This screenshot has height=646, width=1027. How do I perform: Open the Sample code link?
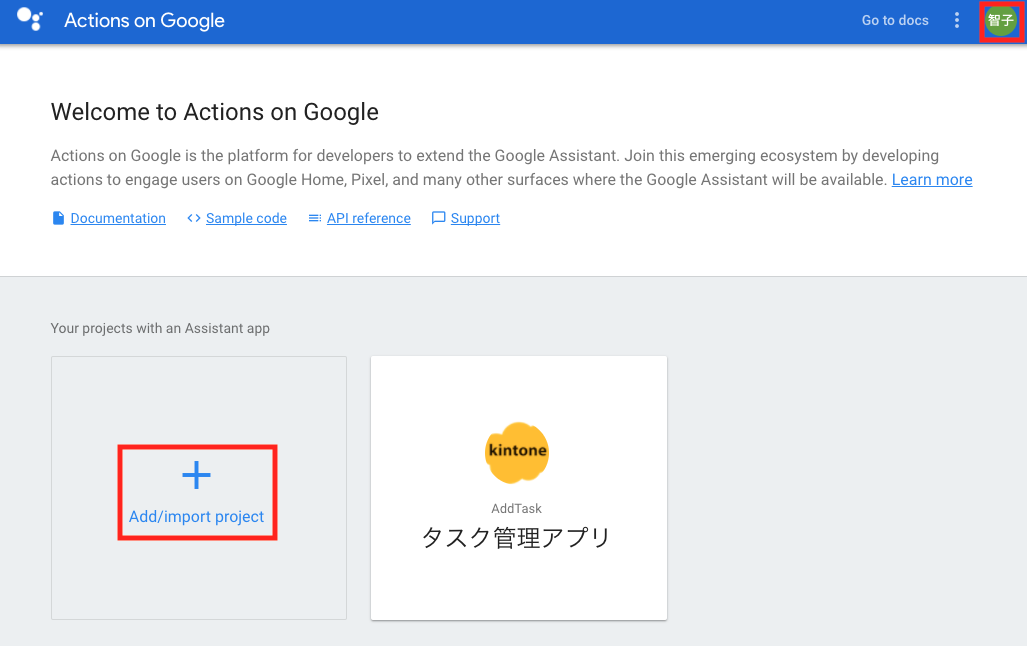246,218
